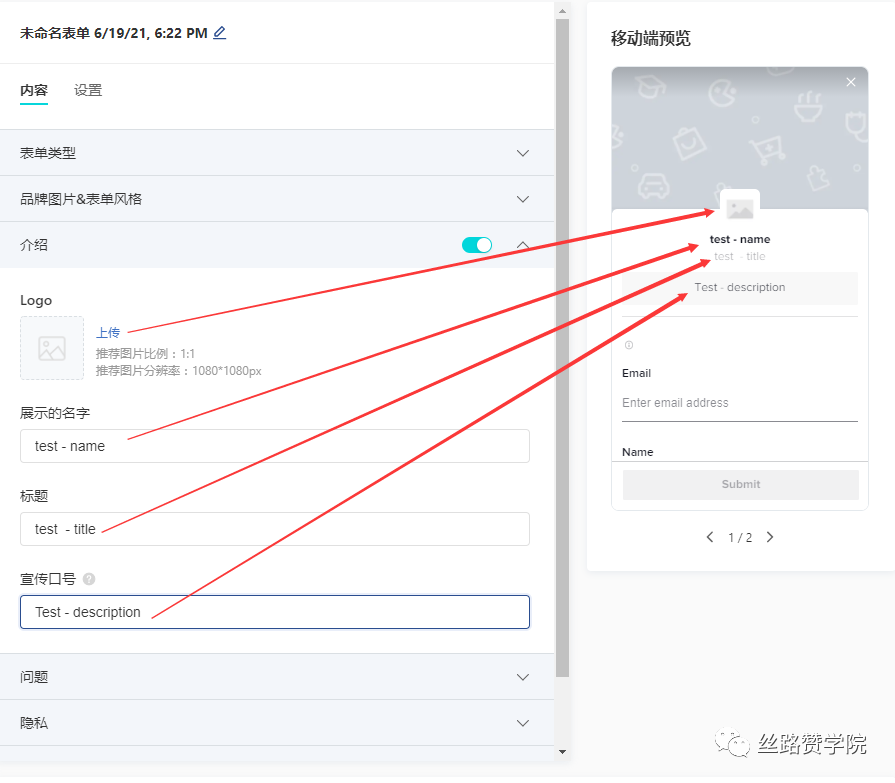
Task: Click the next page chevron under the preview
Action: click(x=770, y=537)
